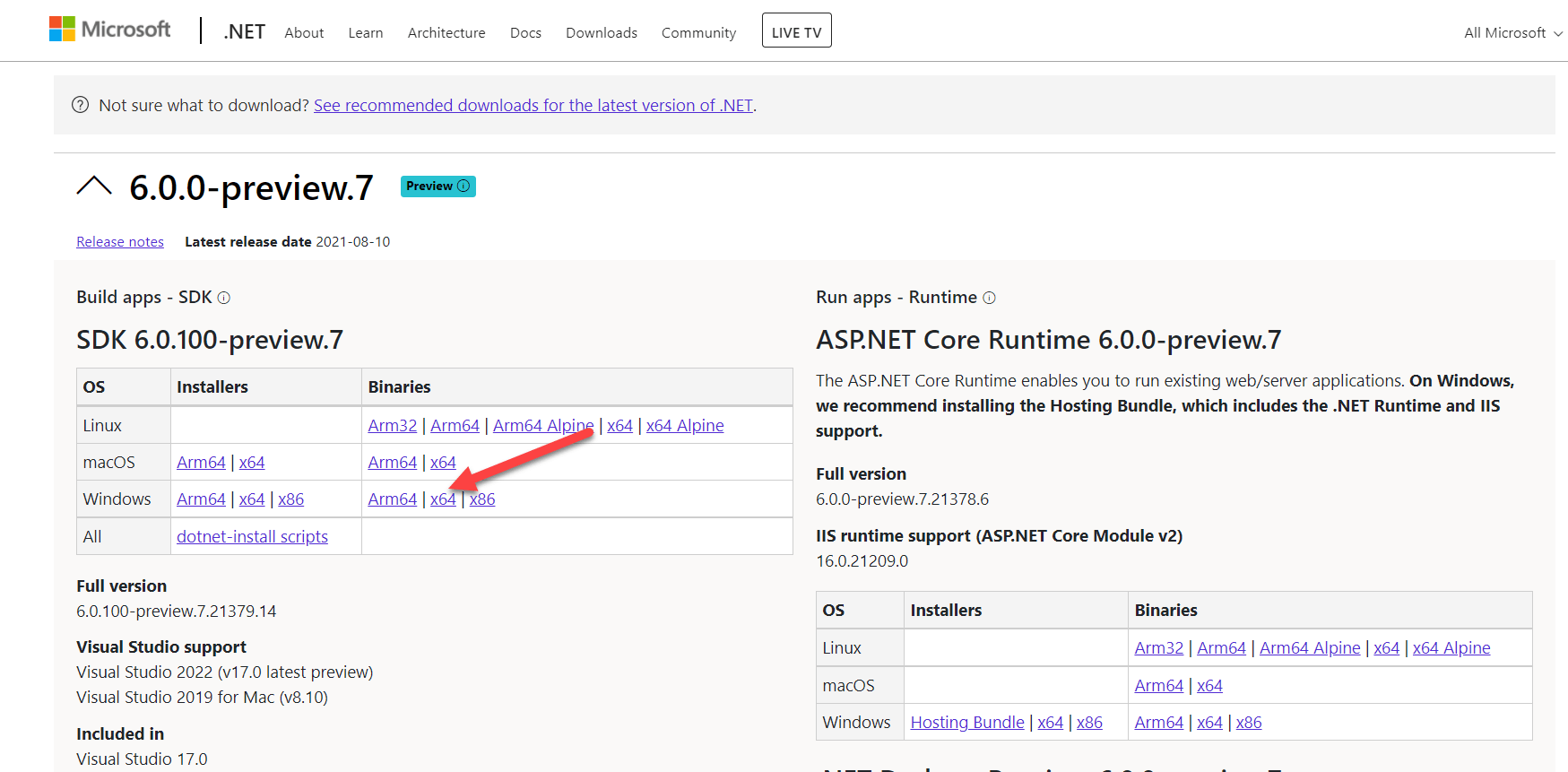Click the help question mark icon in banner

pyautogui.click(x=80, y=105)
